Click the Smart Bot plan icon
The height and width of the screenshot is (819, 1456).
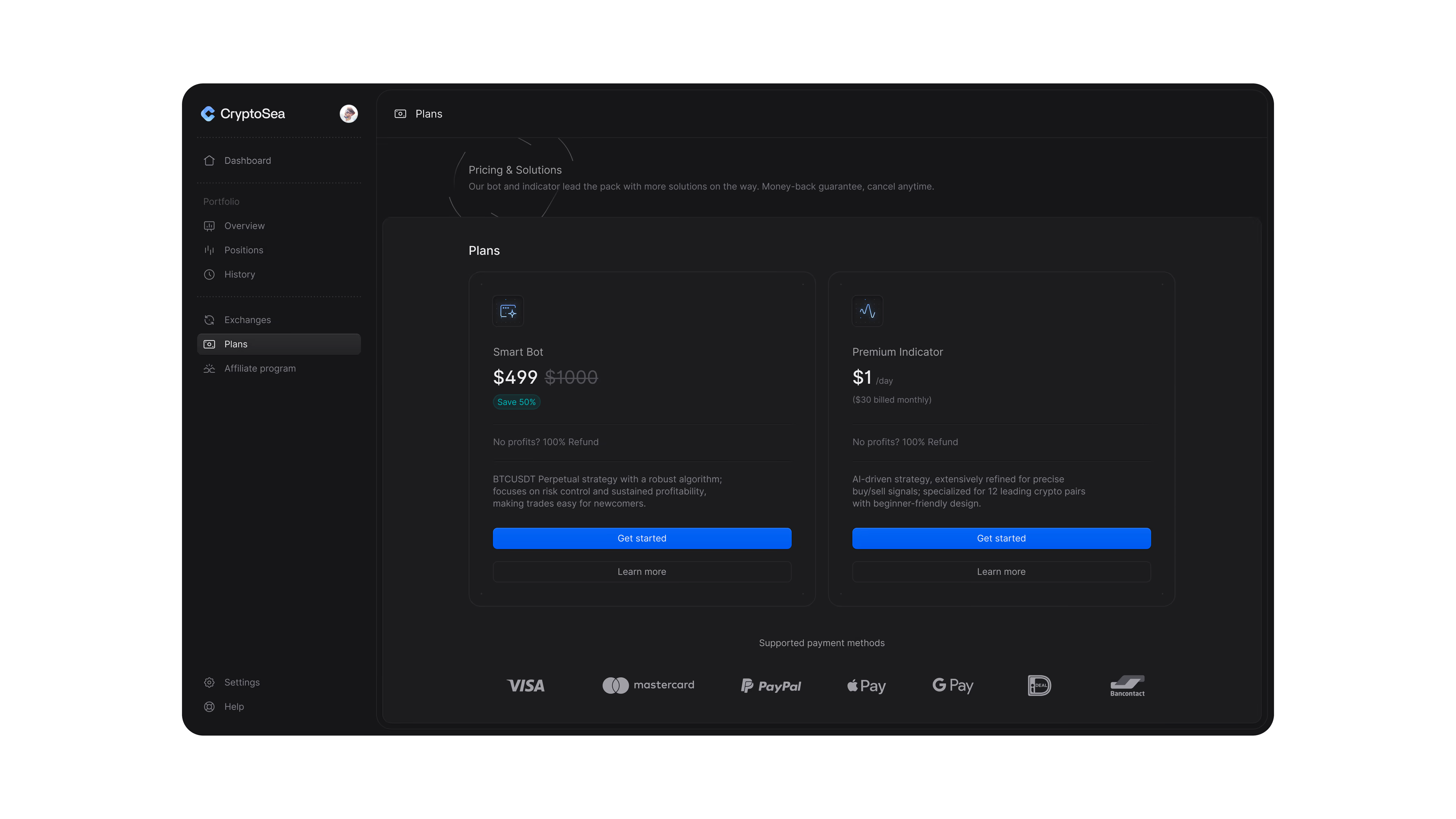508,311
